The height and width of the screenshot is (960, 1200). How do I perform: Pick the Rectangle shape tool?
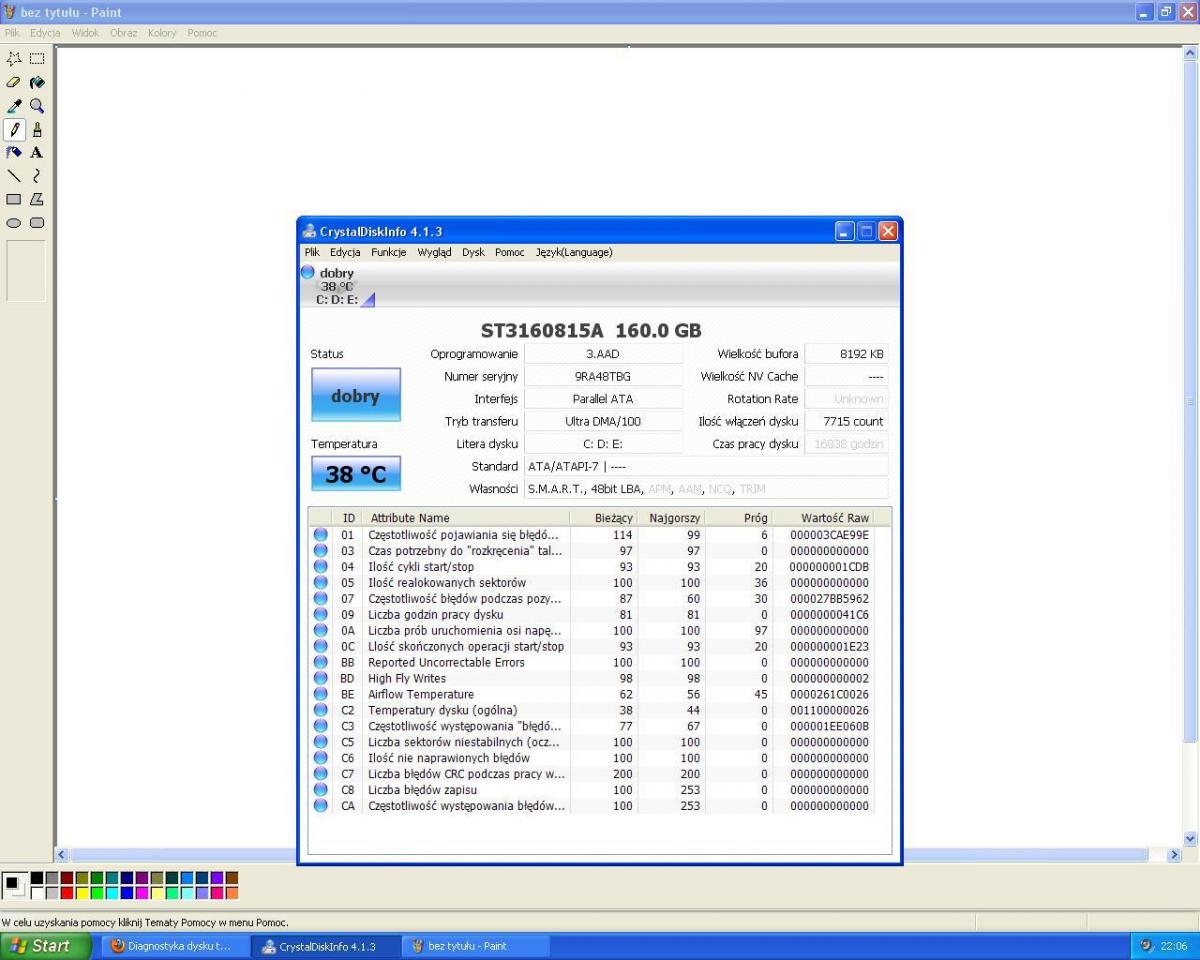point(14,200)
